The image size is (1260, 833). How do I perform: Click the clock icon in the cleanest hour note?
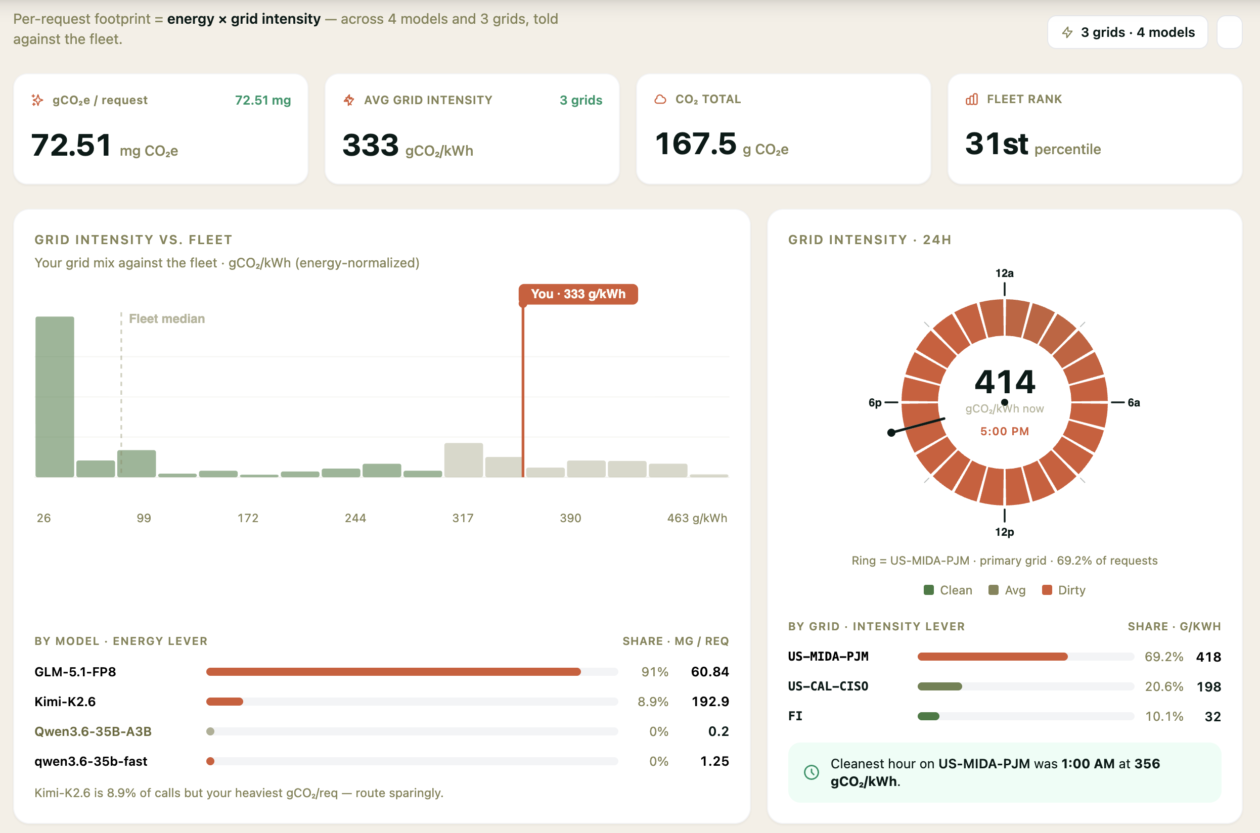[x=812, y=772]
